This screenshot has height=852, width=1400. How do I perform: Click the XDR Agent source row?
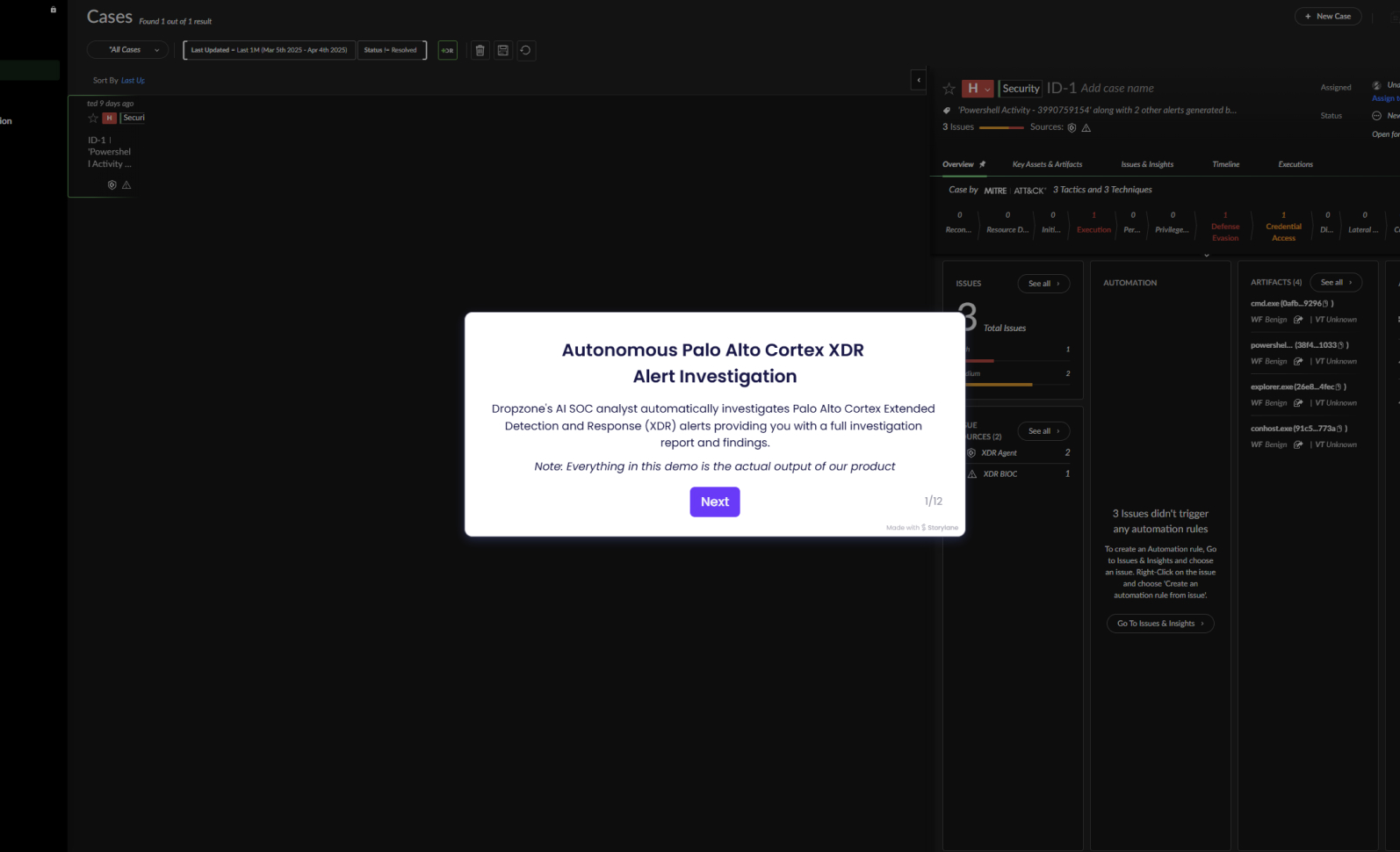pos(1018,453)
